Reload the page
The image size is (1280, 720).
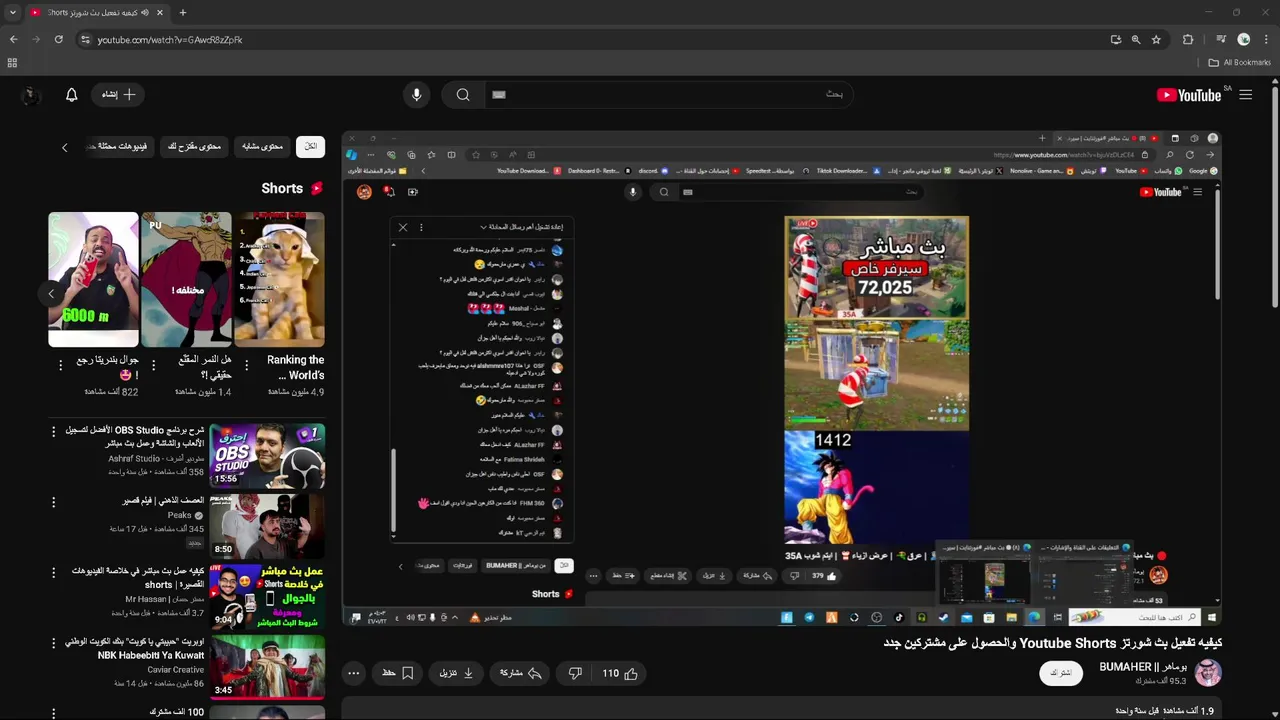(x=59, y=39)
